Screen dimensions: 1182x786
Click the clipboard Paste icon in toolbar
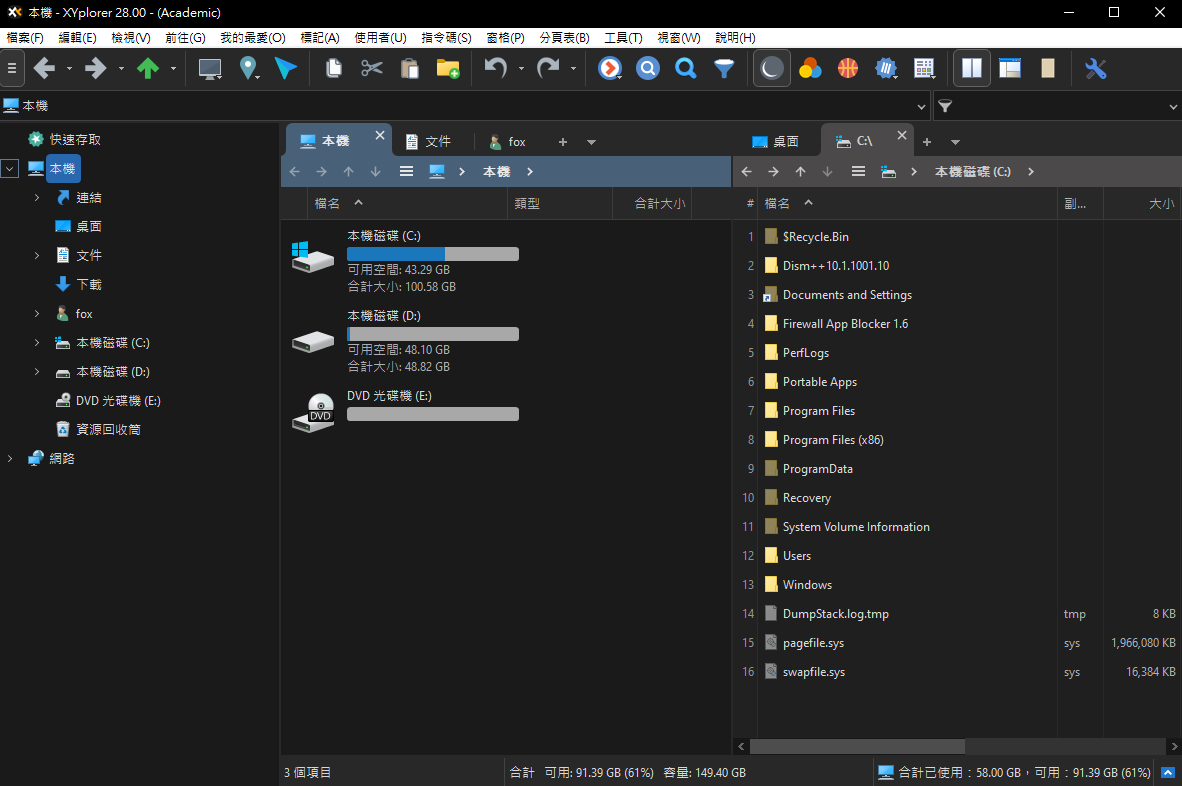click(409, 69)
